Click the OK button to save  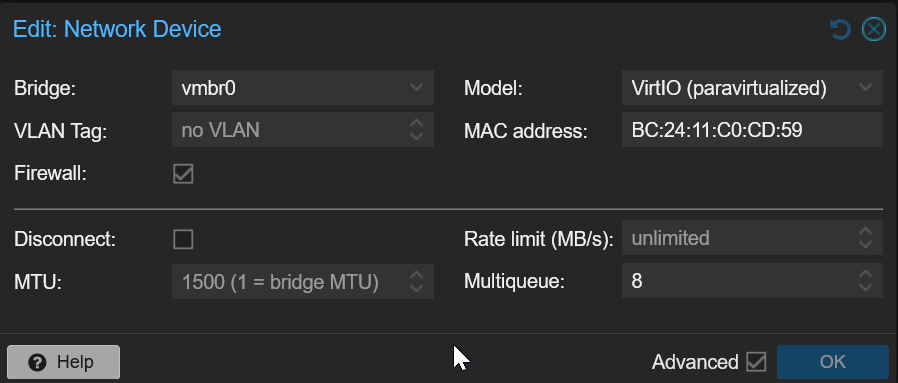click(x=833, y=362)
